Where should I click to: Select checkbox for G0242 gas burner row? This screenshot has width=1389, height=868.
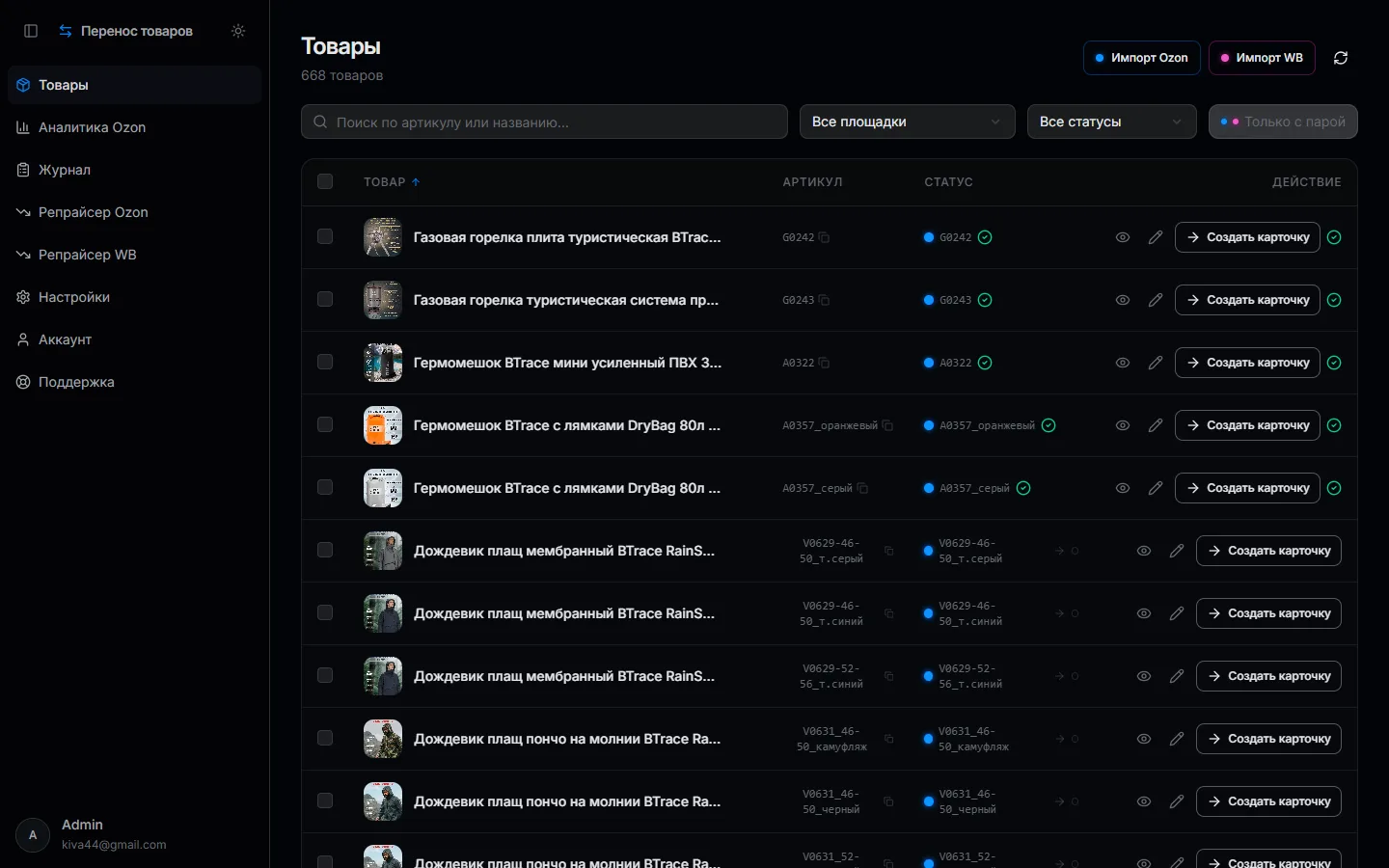[325, 236]
